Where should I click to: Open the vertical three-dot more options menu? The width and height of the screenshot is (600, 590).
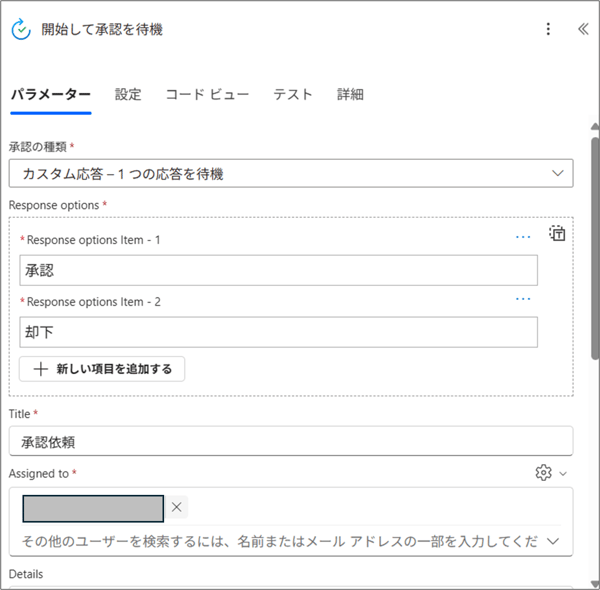coord(547,29)
